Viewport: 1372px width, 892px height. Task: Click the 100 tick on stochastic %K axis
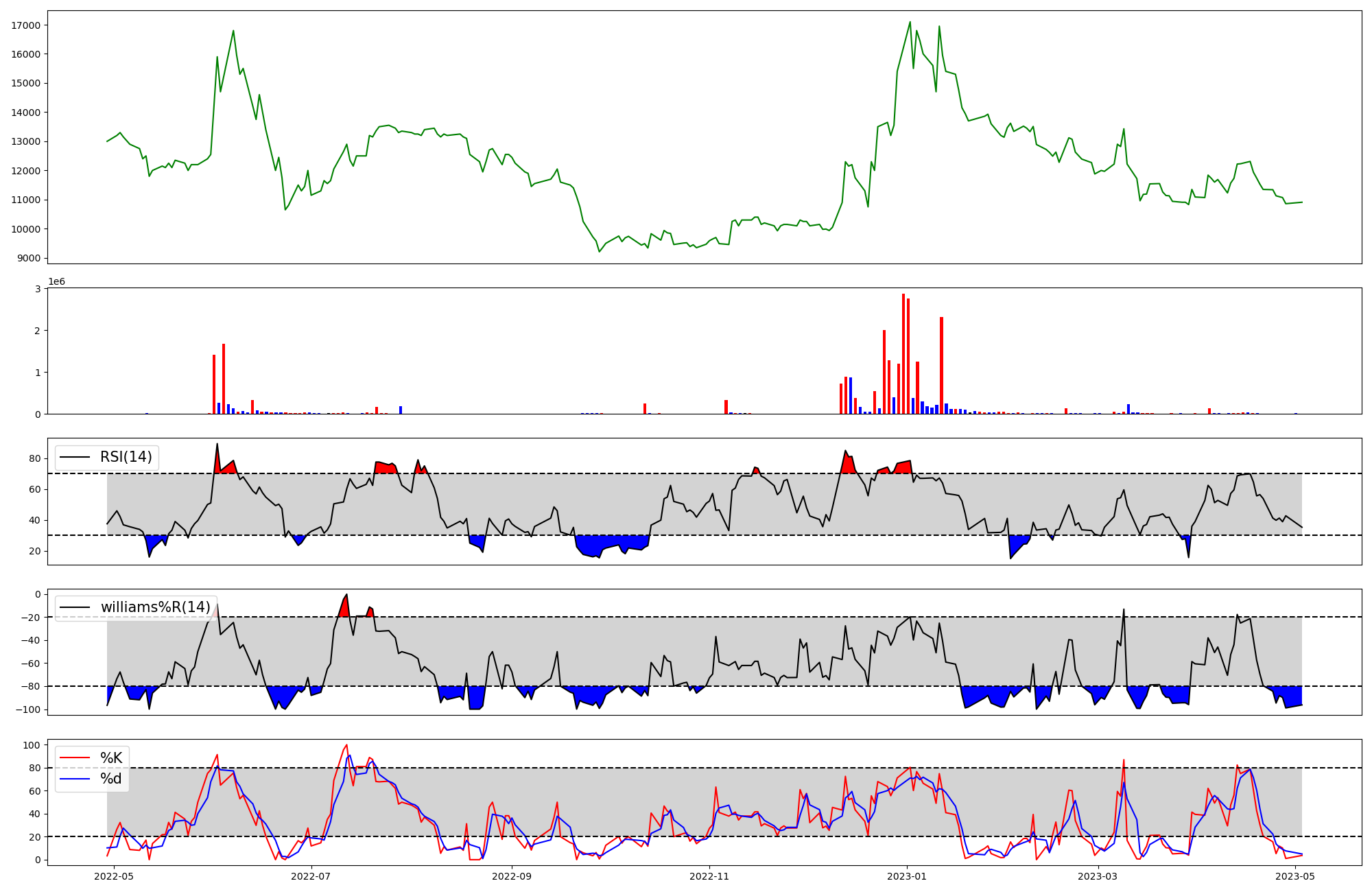point(33,745)
